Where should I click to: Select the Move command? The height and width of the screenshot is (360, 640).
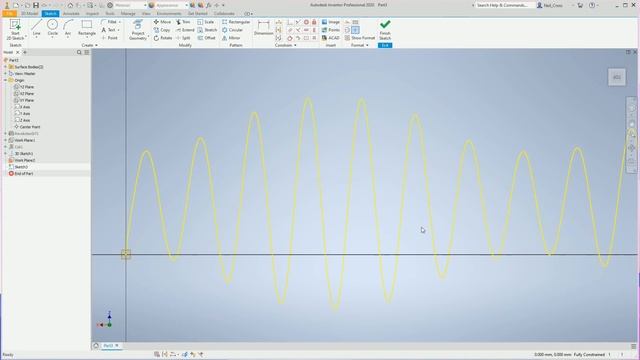pos(162,22)
